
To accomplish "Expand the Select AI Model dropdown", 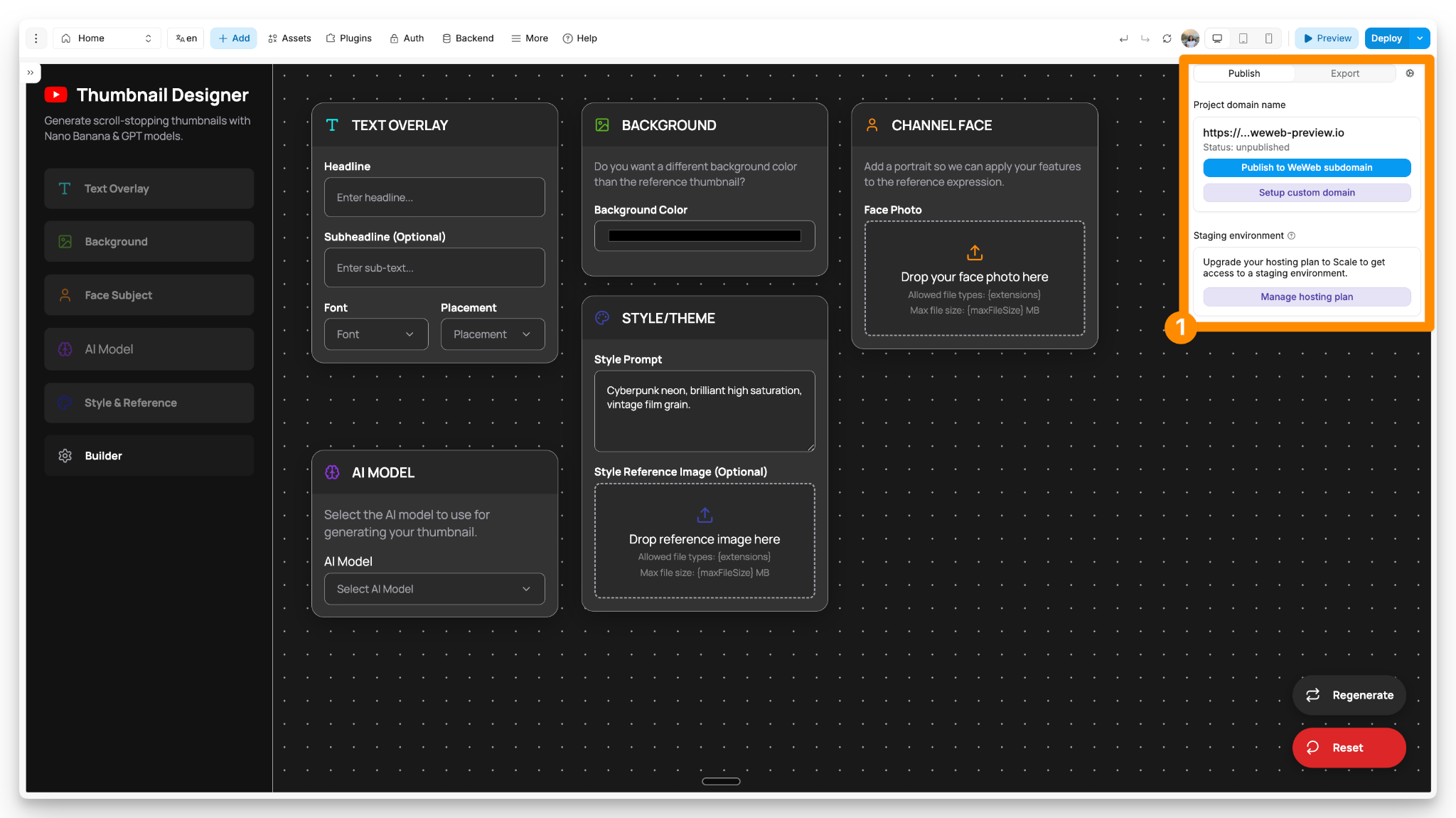I will (434, 589).
